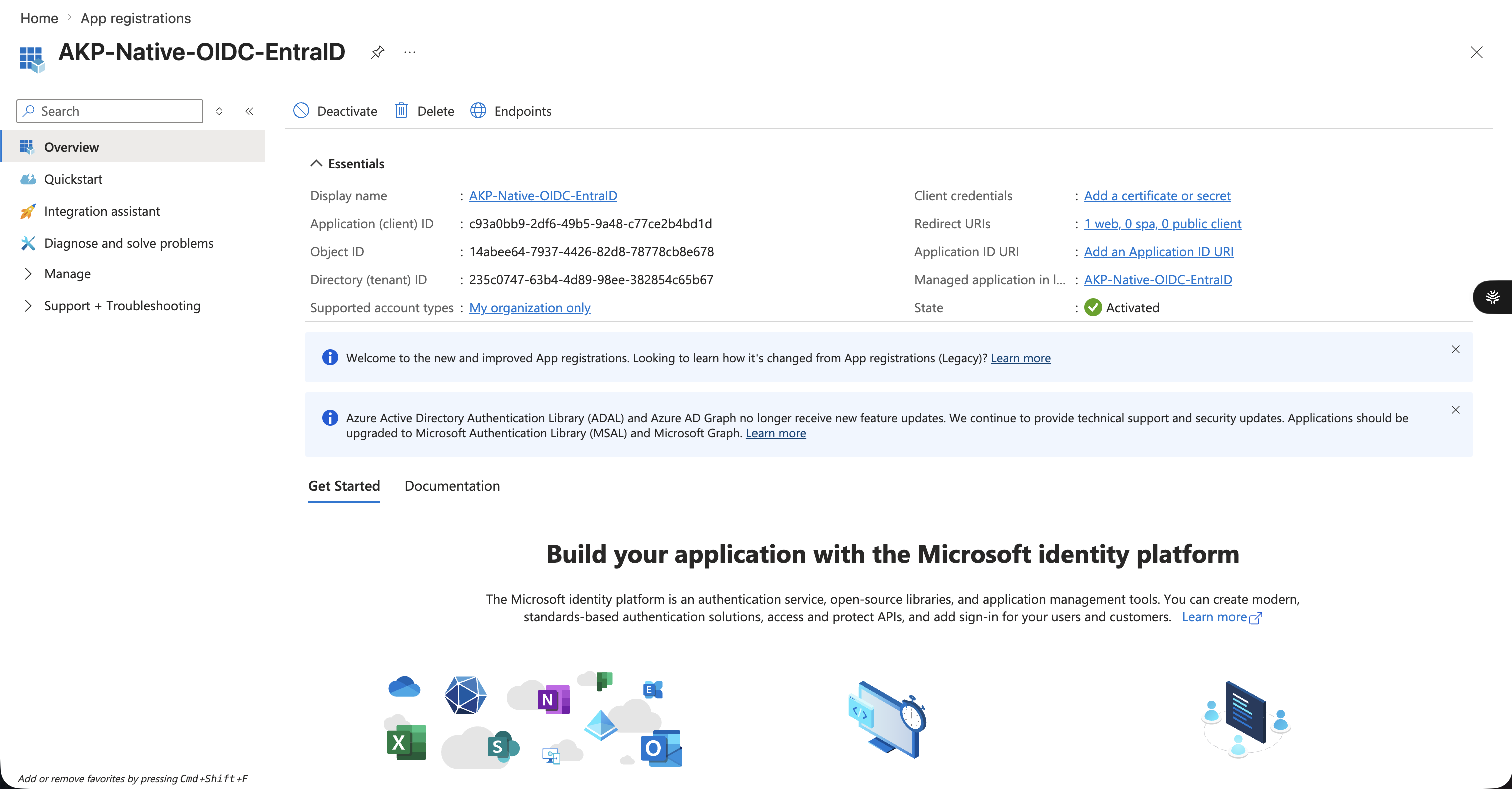Open the AKP-Native-OIDC-EntraID display name link
Viewport: 1512px width, 789px height.
click(543, 196)
